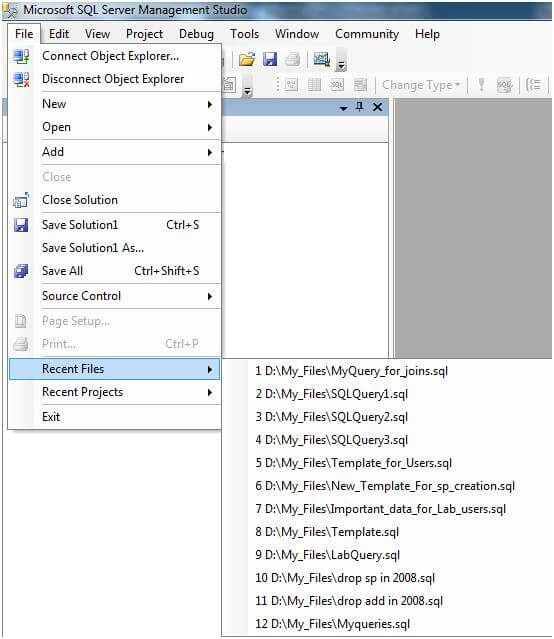Click the Print toolbar icon
The width and height of the screenshot is (554, 639).
[x=293, y=59]
